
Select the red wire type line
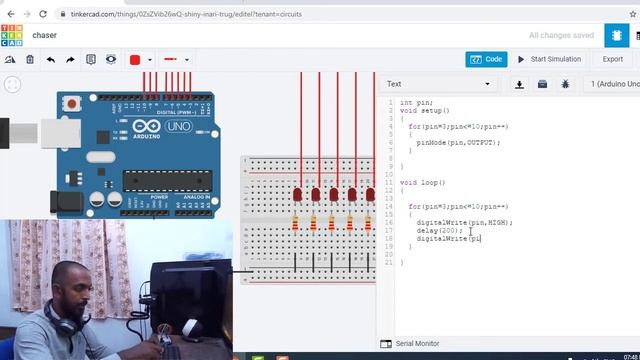(170, 60)
